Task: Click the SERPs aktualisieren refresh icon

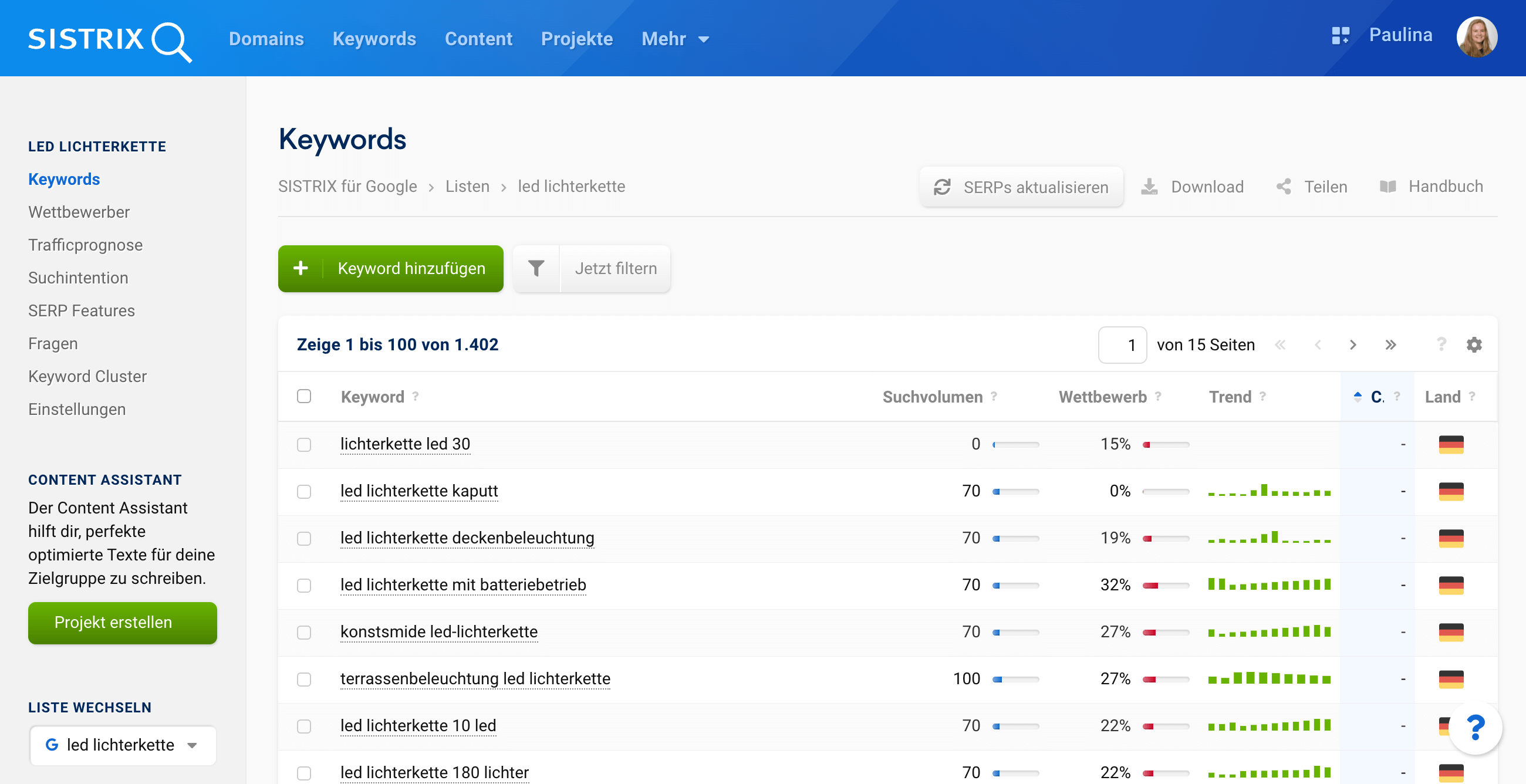Action: point(942,187)
